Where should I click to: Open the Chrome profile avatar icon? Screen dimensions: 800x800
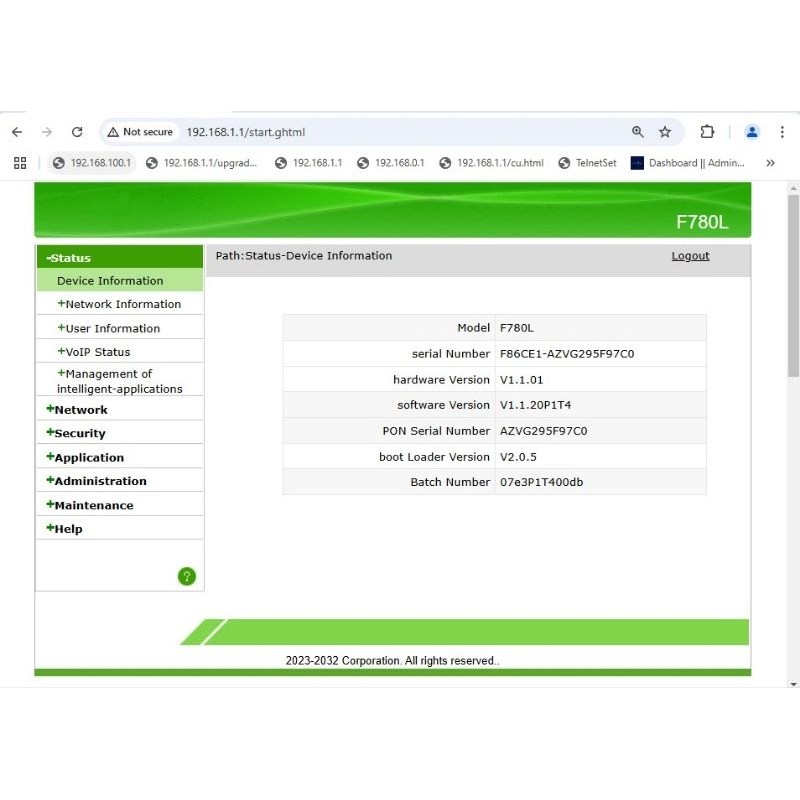pyautogui.click(x=752, y=132)
